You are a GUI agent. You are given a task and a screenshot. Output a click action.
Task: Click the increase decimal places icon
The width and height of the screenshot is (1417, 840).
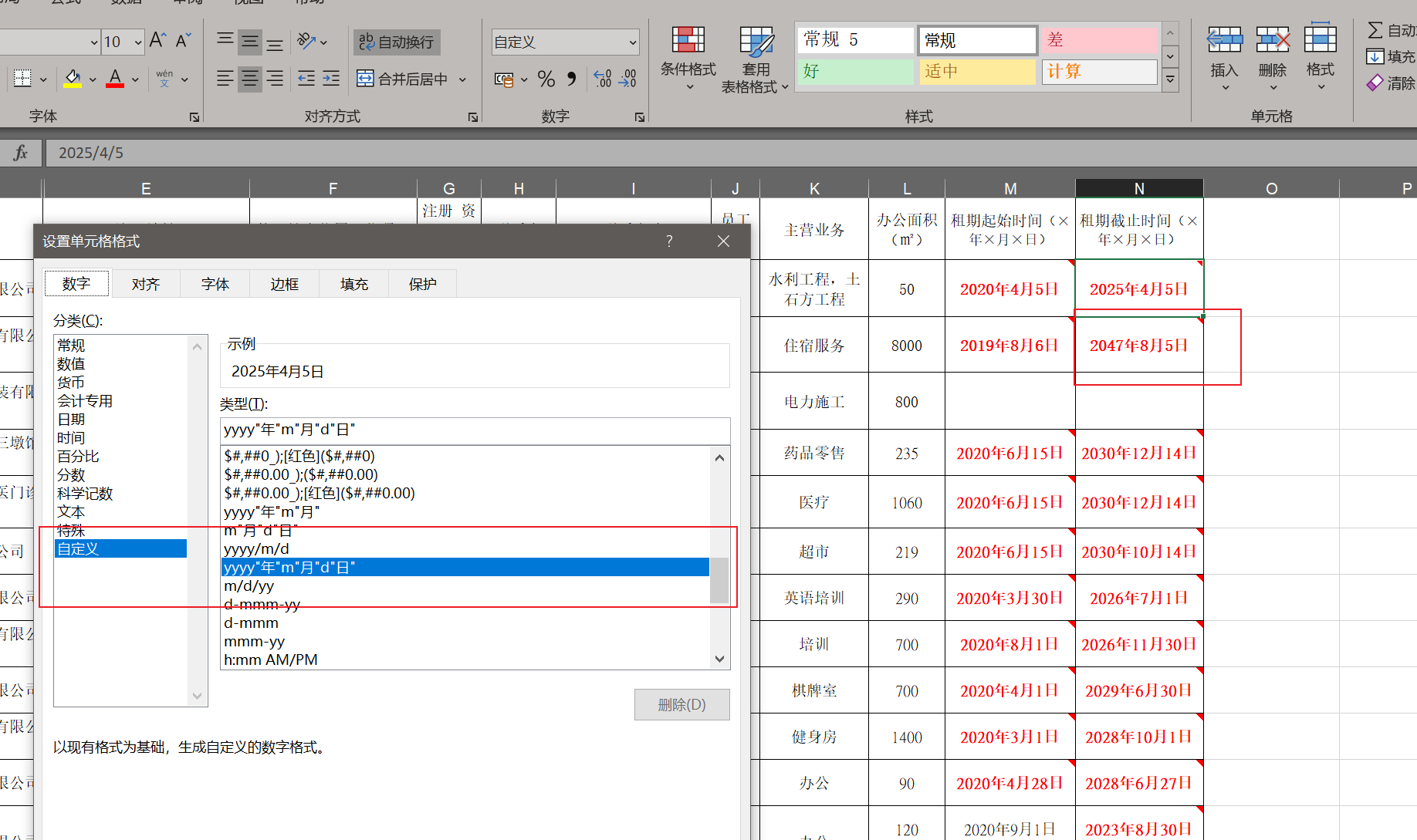(x=601, y=78)
